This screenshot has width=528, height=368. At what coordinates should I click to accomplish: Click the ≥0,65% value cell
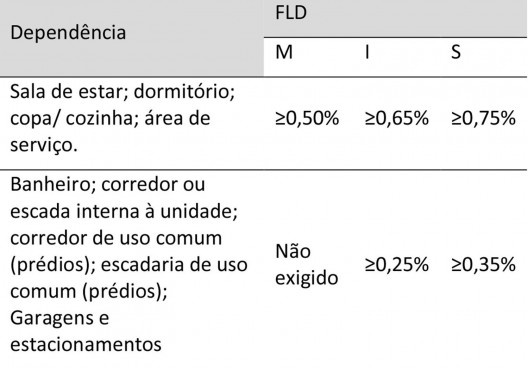[396, 118]
